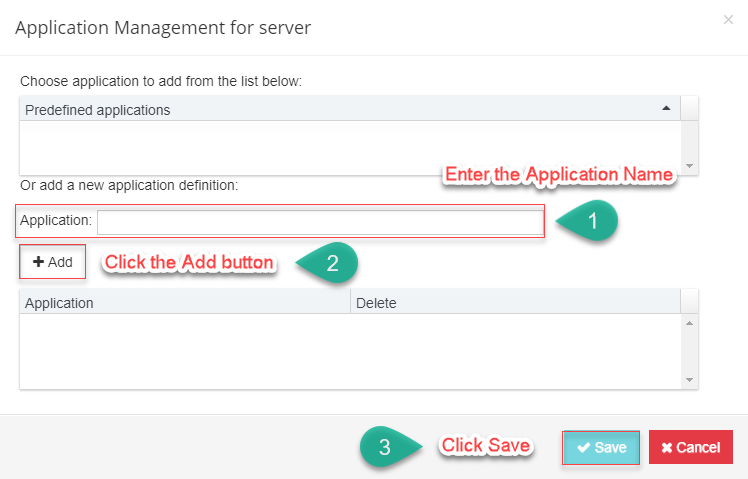Focus the Application name text field
Viewport: 748px width, 479px height.
point(318,221)
